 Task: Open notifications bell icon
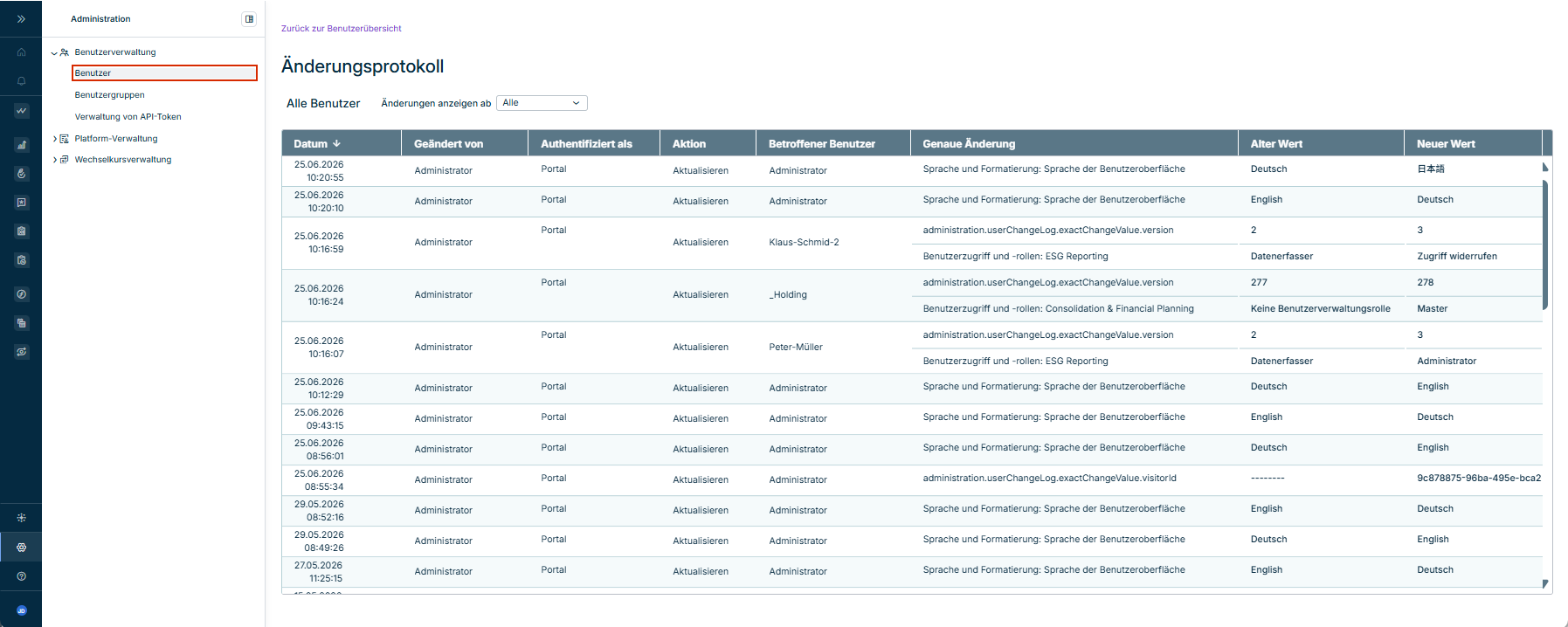pos(21,81)
